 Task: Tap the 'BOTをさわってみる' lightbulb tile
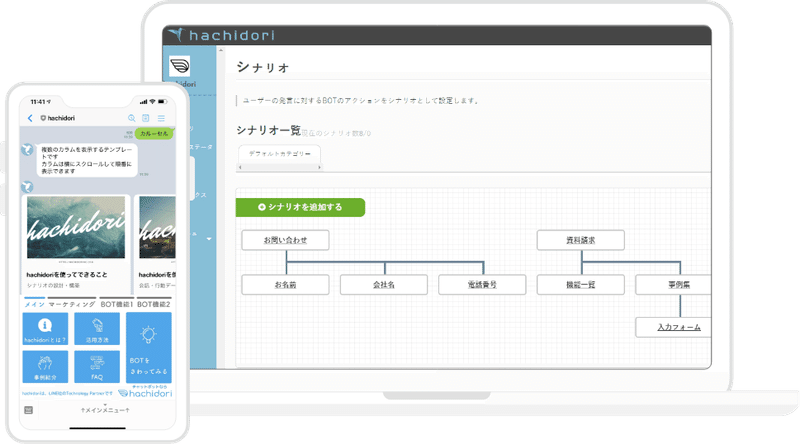point(148,348)
